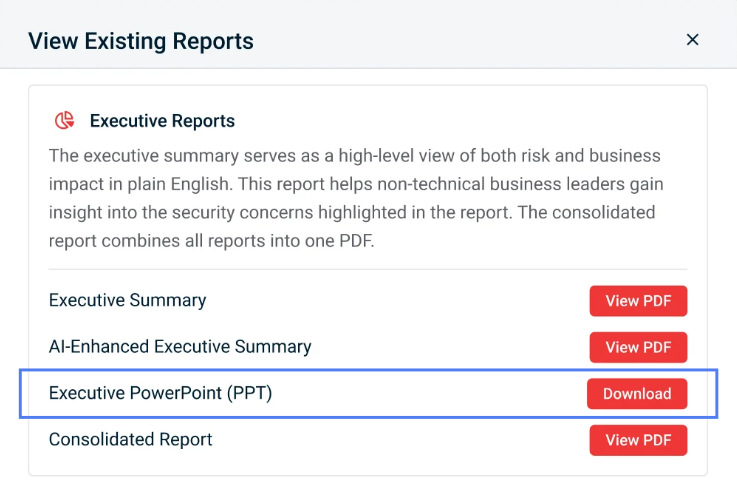Click empty space in highlighted PowerPoint row
Viewport: 737px width, 488px height.
pos(430,394)
